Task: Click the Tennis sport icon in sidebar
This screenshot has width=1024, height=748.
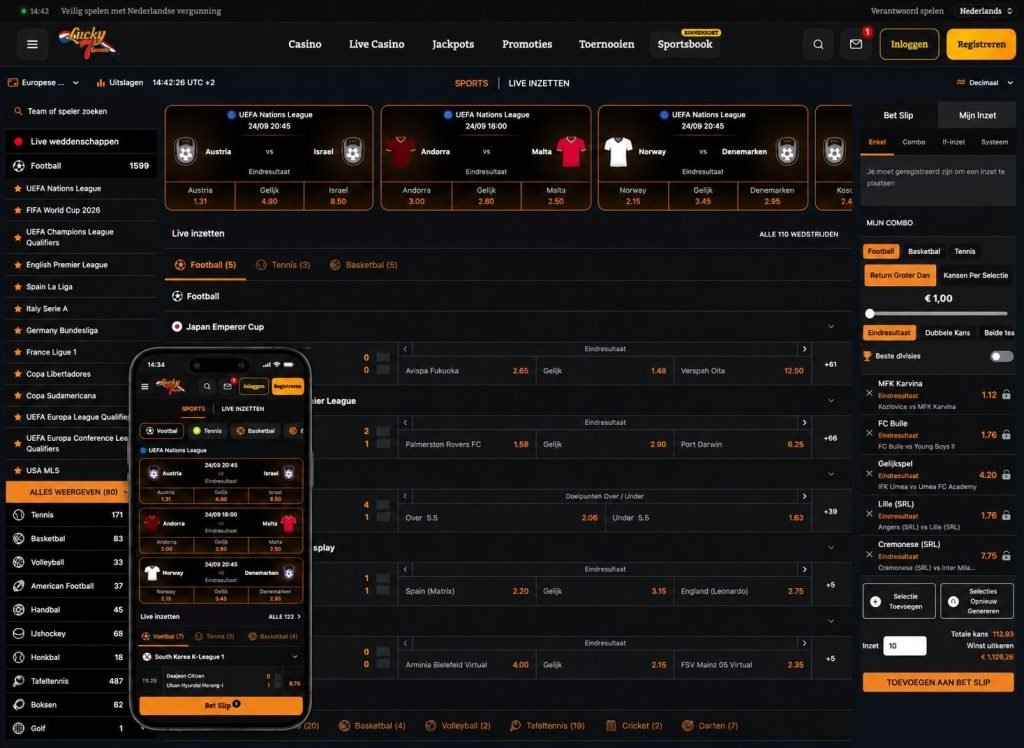Action: [19, 515]
